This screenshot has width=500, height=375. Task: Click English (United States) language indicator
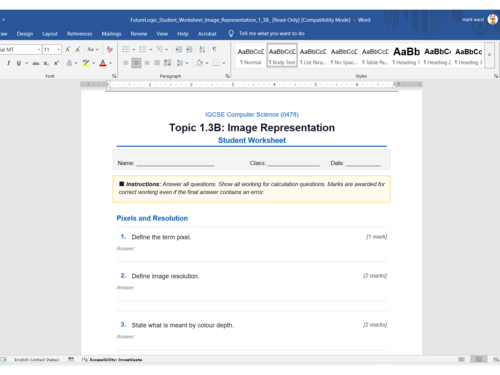tap(37, 359)
